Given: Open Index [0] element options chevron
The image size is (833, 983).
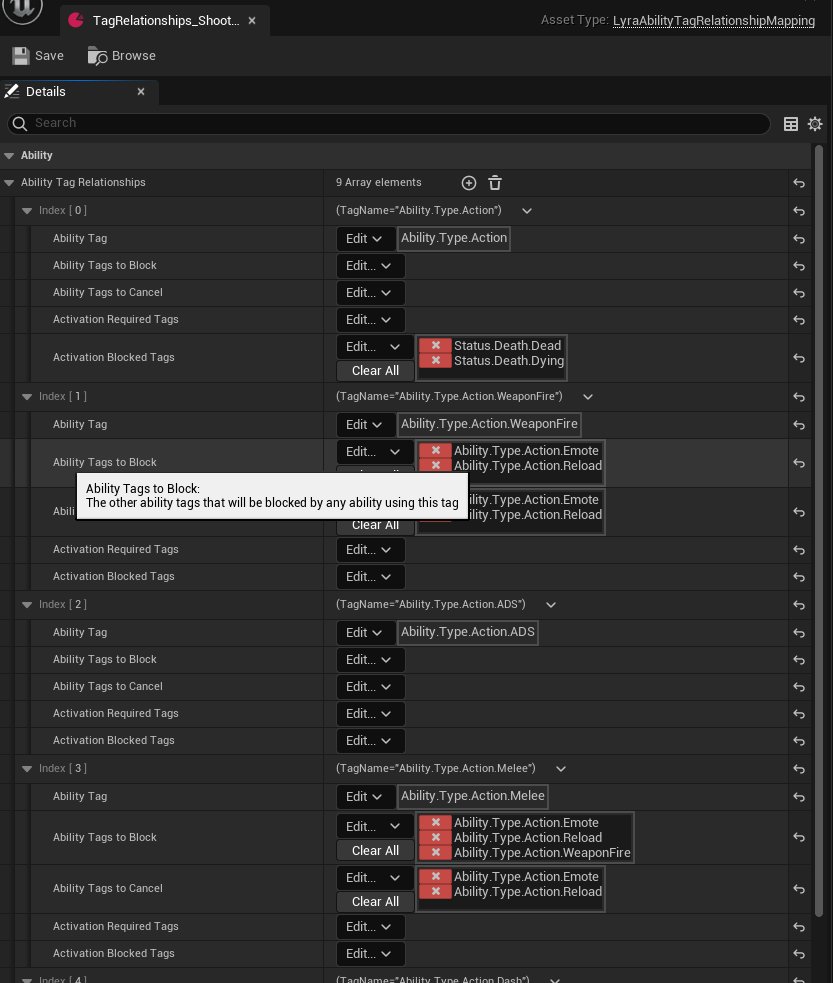Looking at the screenshot, I should [x=527, y=211].
